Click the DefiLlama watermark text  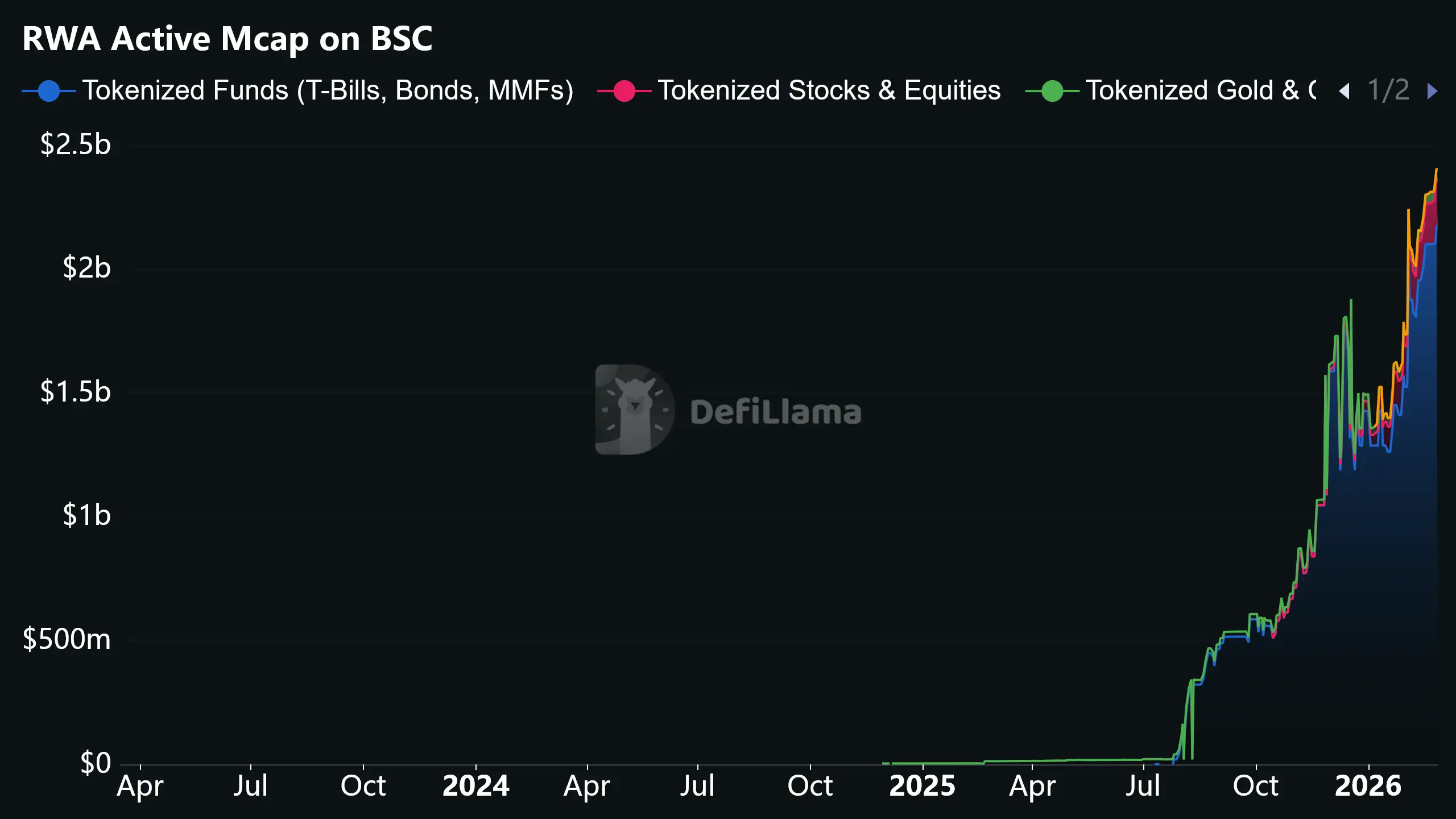tap(776, 412)
